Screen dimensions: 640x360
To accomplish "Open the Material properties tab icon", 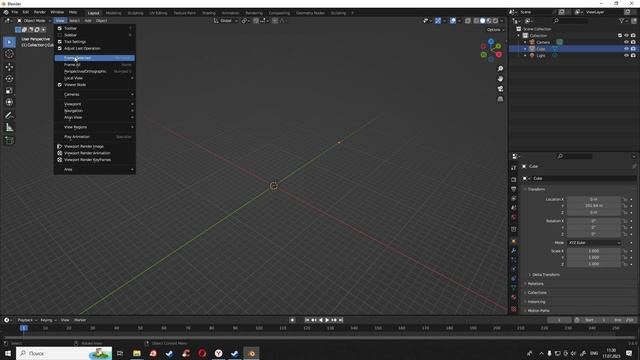I will click(x=513, y=297).
